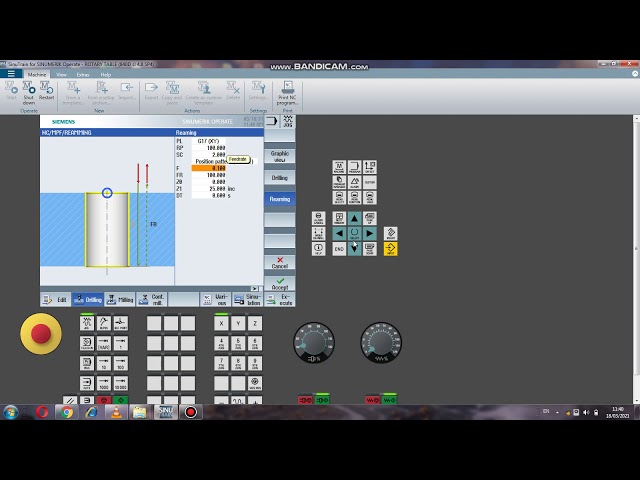Image resolution: width=640 pixels, height=480 pixels.
Task: Open Google Chrome from the taskbar
Action: pos(67,412)
